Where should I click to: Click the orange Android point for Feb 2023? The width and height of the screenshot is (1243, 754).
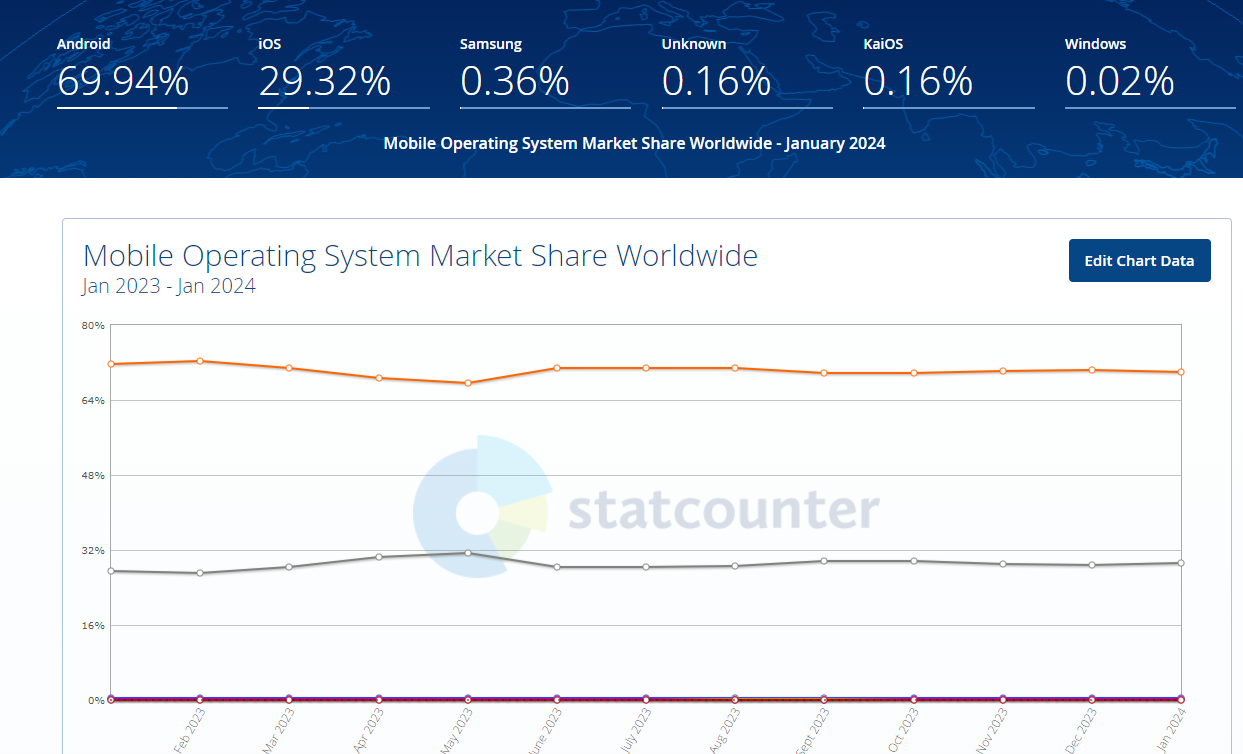(x=200, y=361)
